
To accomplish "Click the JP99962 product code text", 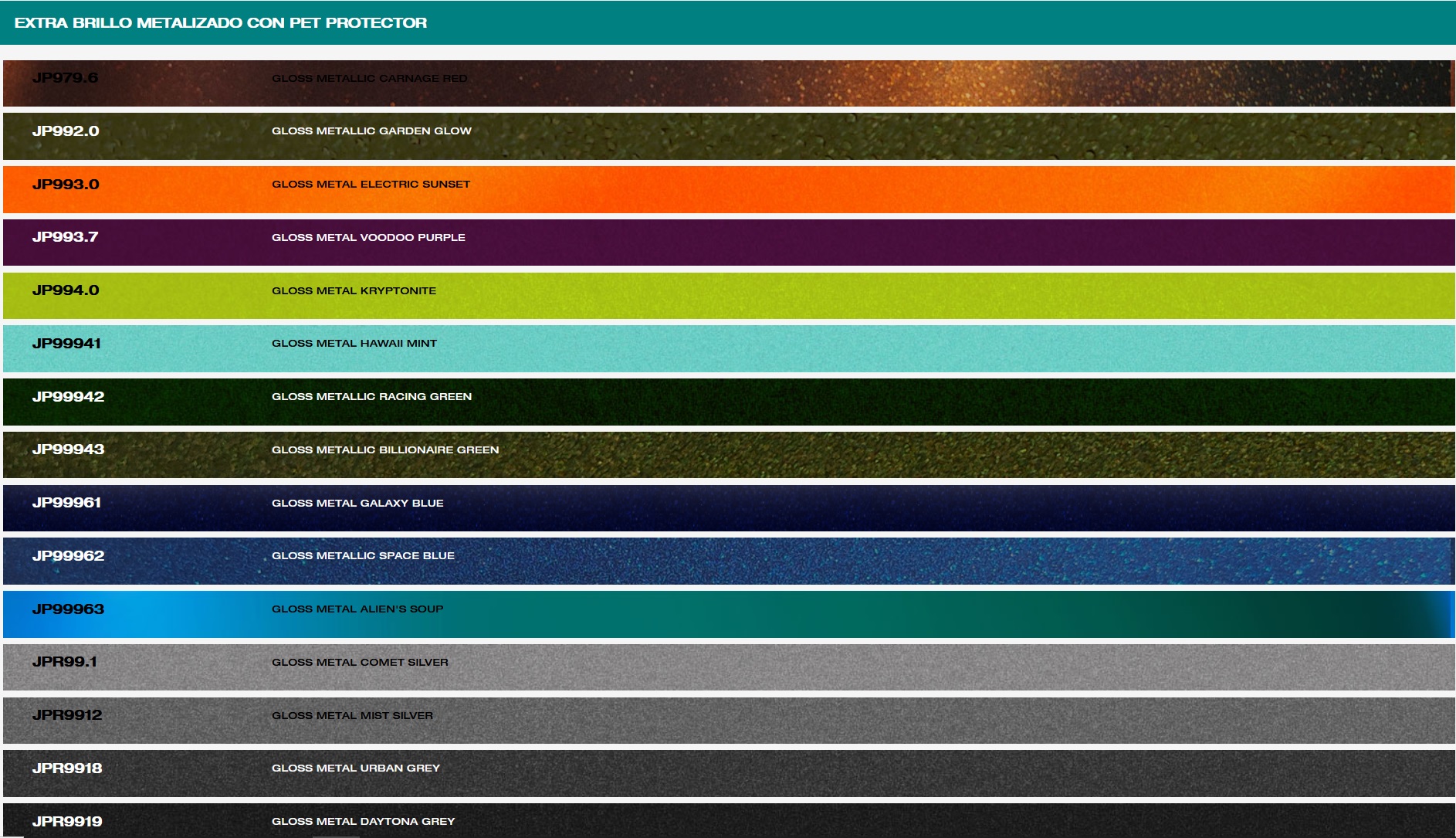I will (x=68, y=556).
